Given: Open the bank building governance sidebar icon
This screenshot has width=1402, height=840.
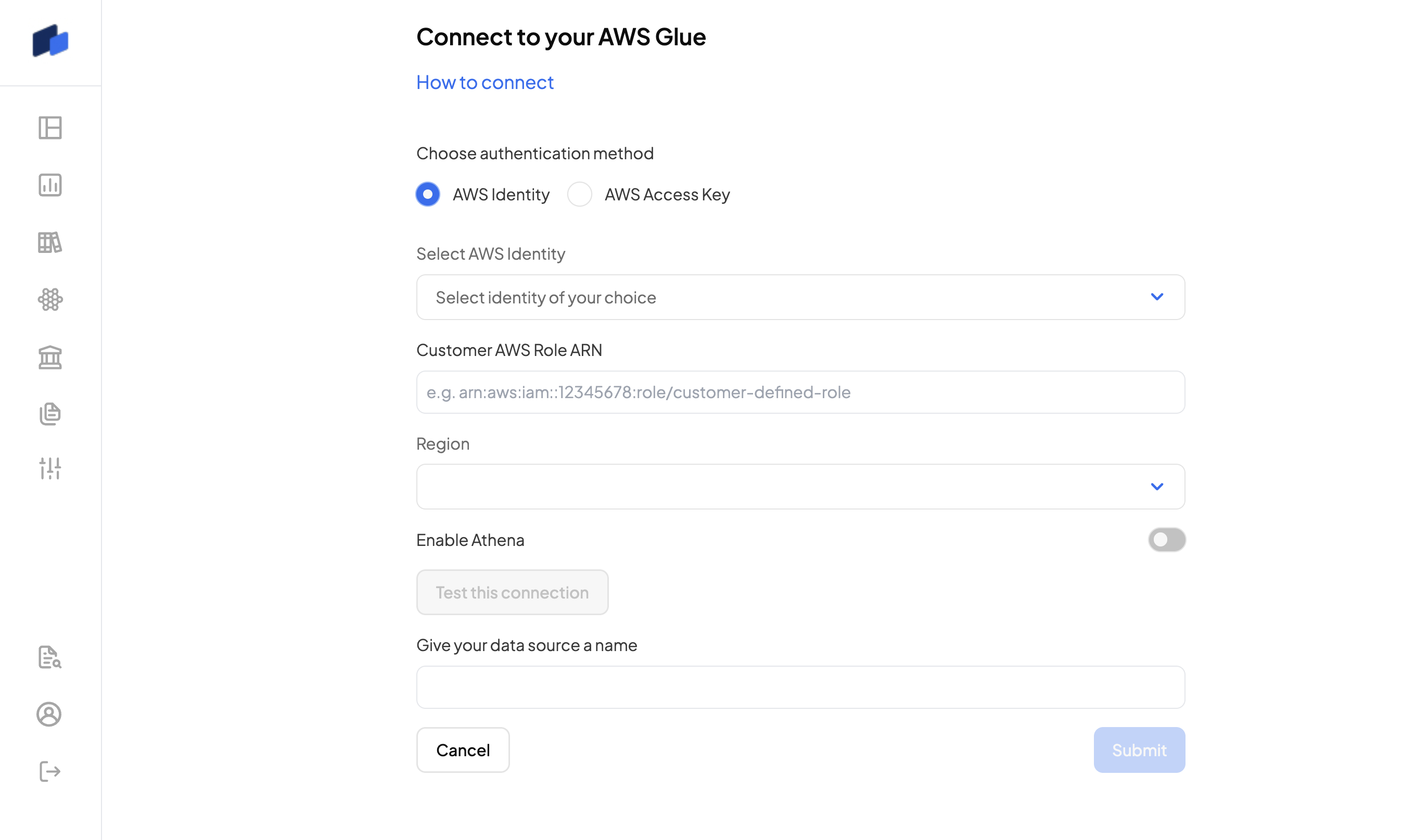Looking at the screenshot, I should [50, 357].
